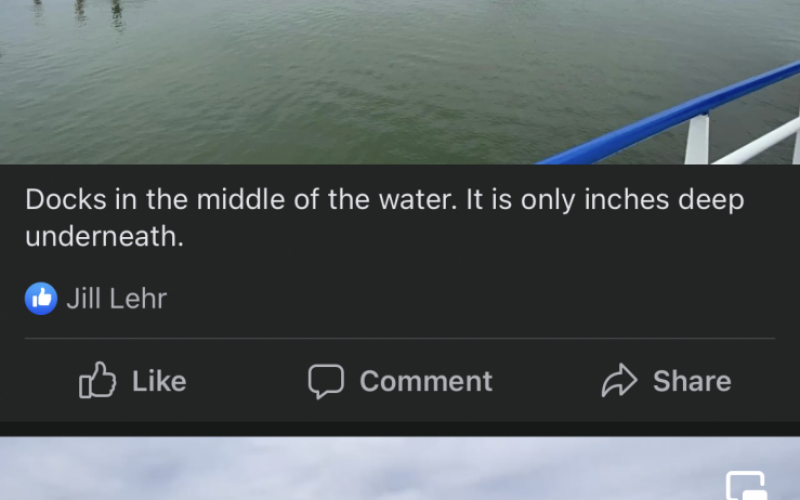
Task: Tap the white railing post in photo
Action: [x=697, y=140]
